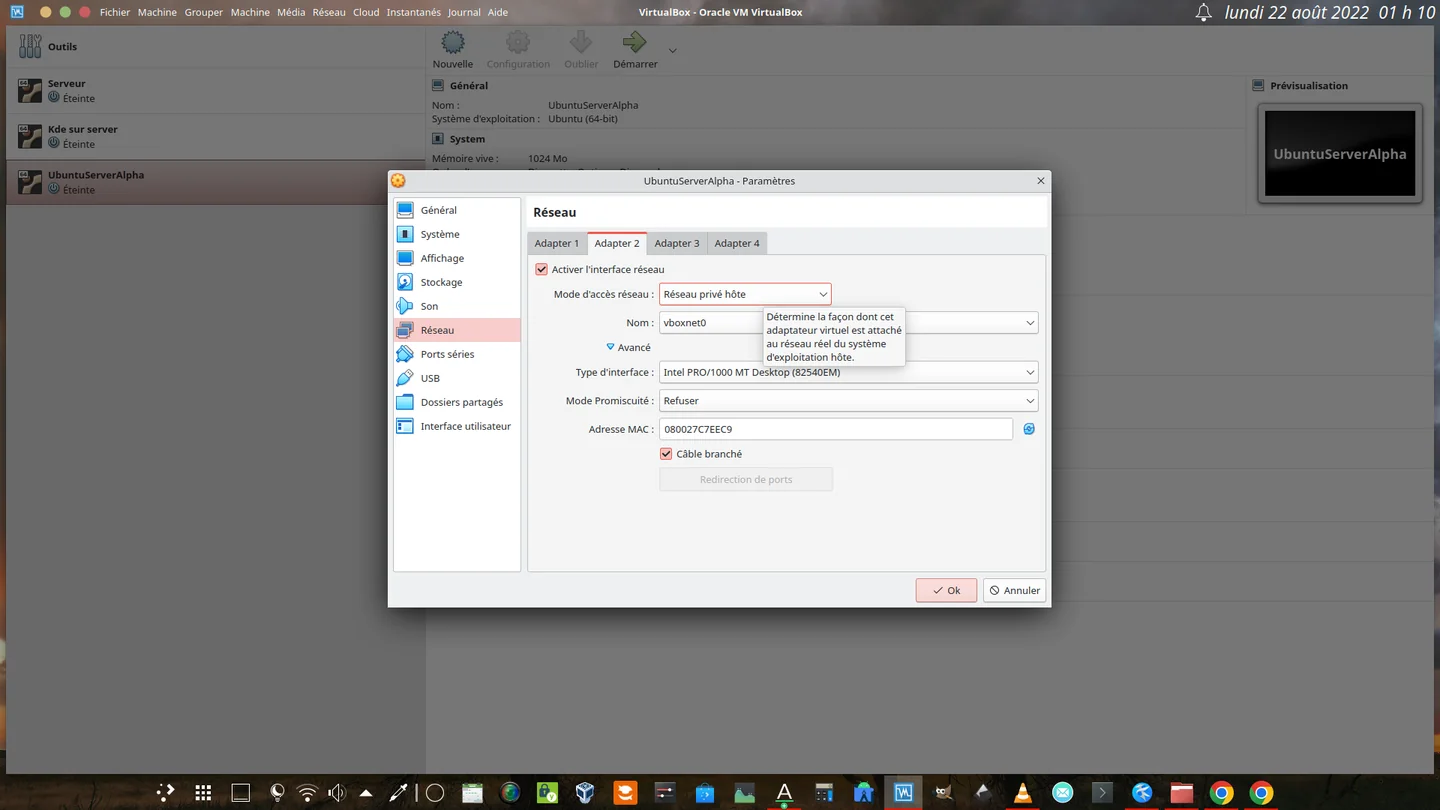This screenshot has width=1440, height=810.
Task: Open the Système settings category
Action: (457, 234)
